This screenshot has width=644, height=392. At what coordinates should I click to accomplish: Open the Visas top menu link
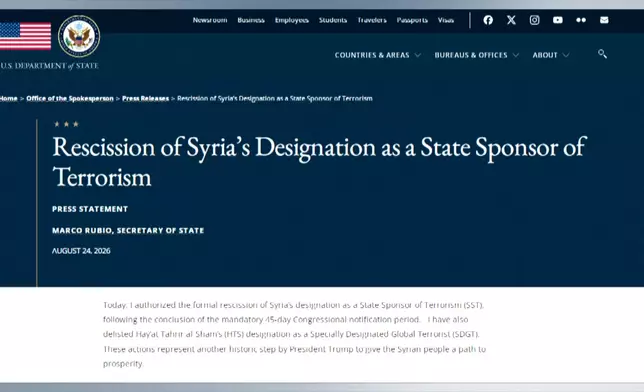click(x=446, y=20)
